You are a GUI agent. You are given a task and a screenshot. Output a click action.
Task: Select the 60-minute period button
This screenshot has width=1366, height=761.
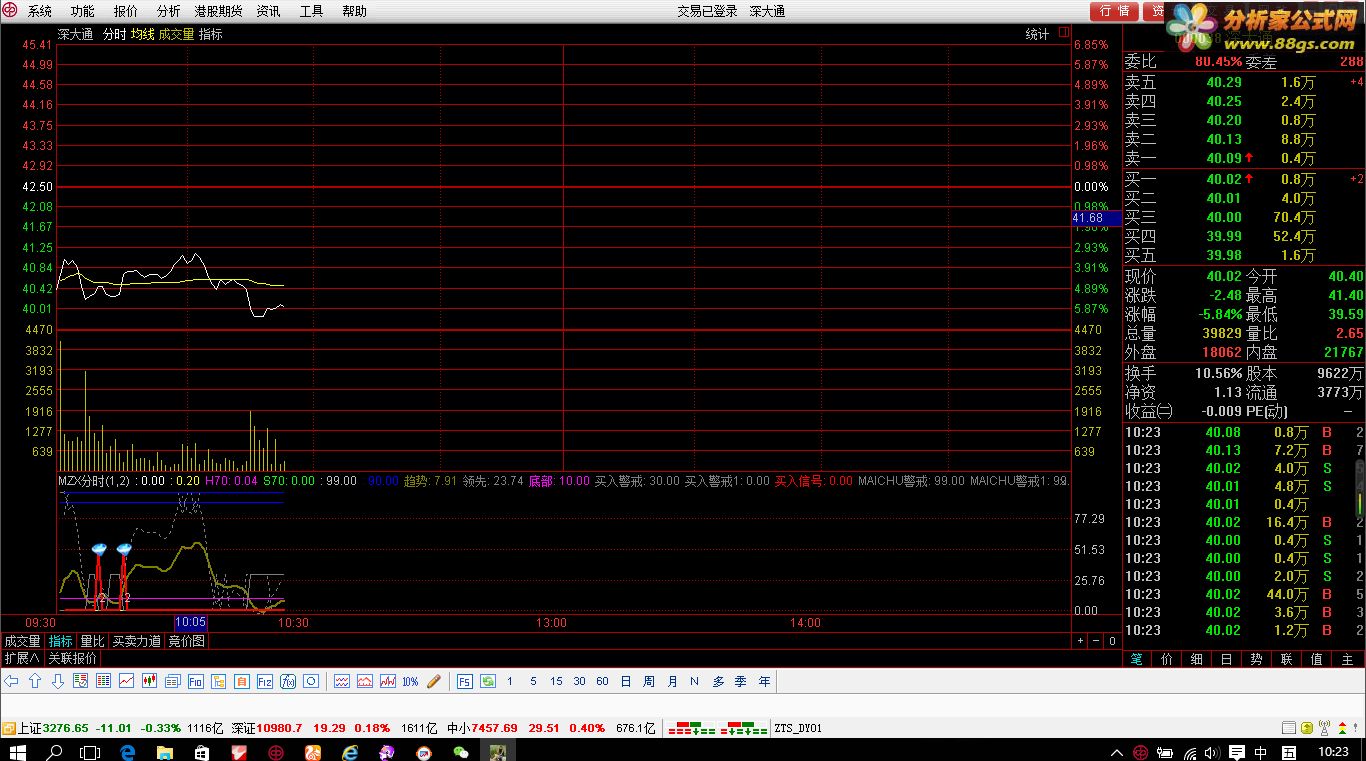pos(602,681)
